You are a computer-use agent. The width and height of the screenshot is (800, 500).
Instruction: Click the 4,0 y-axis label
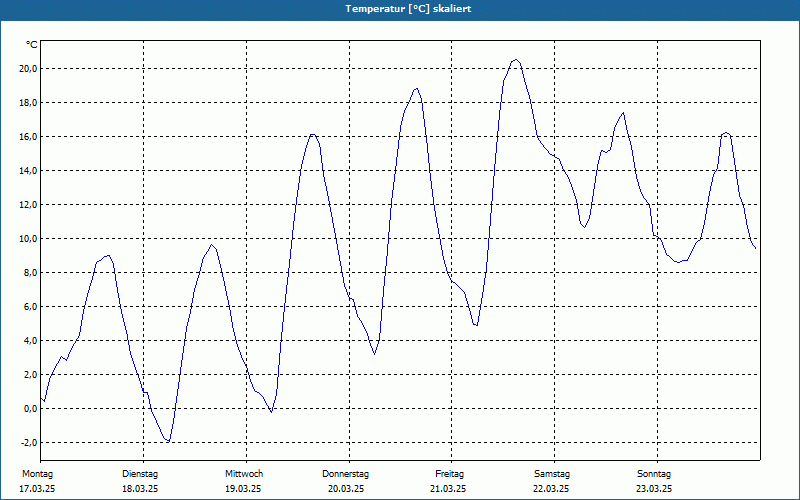[x=30, y=341]
